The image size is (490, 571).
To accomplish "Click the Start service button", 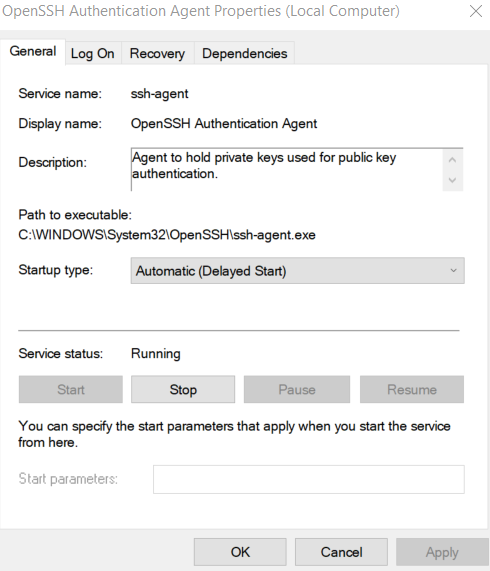I will 71,390.
